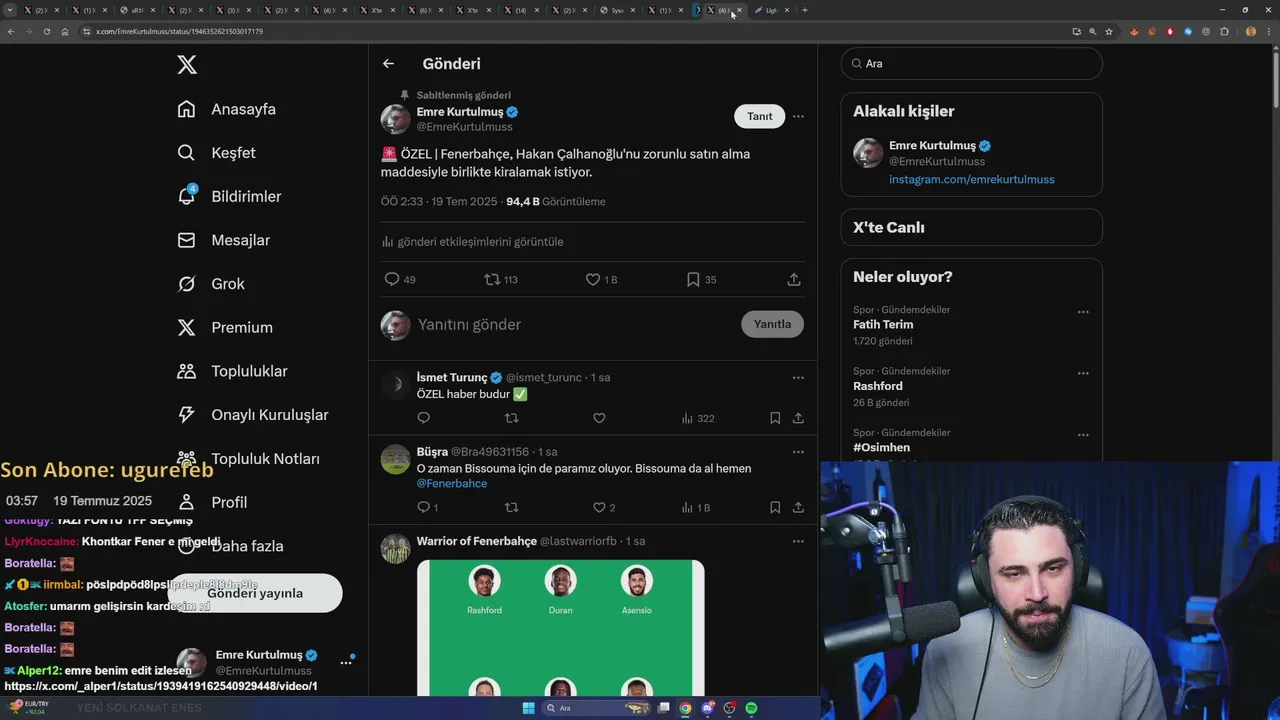Open Keşfet from the sidebar
The image size is (1280, 720).
click(216, 153)
